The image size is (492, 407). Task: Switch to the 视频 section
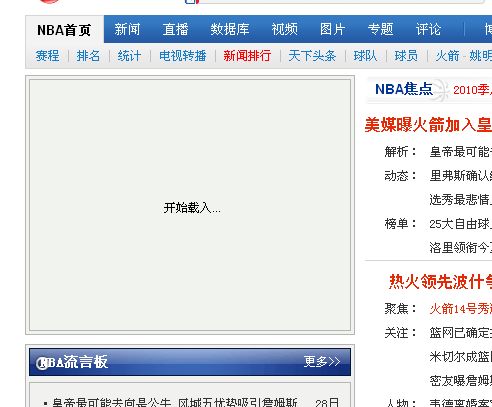point(285,29)
